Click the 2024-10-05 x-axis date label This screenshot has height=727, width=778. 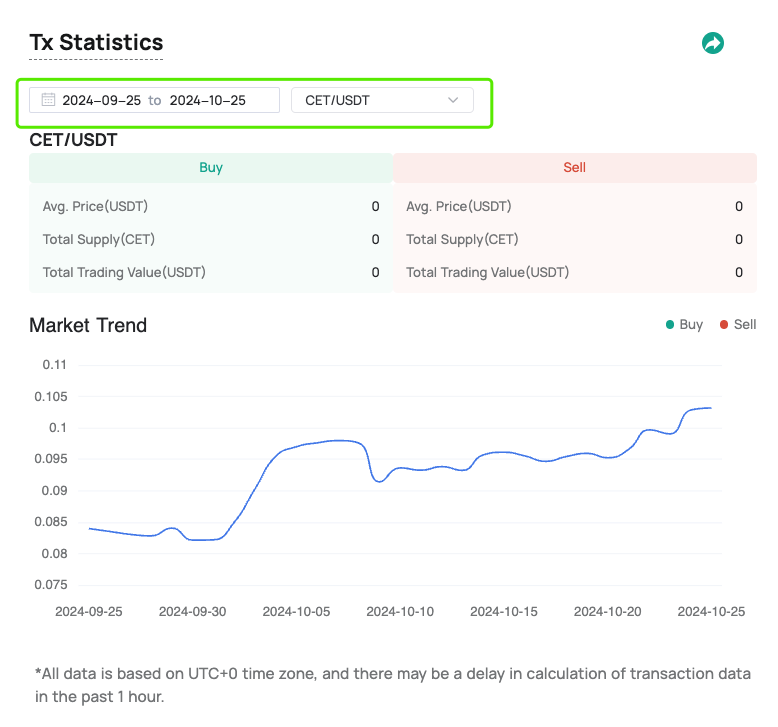296,611
